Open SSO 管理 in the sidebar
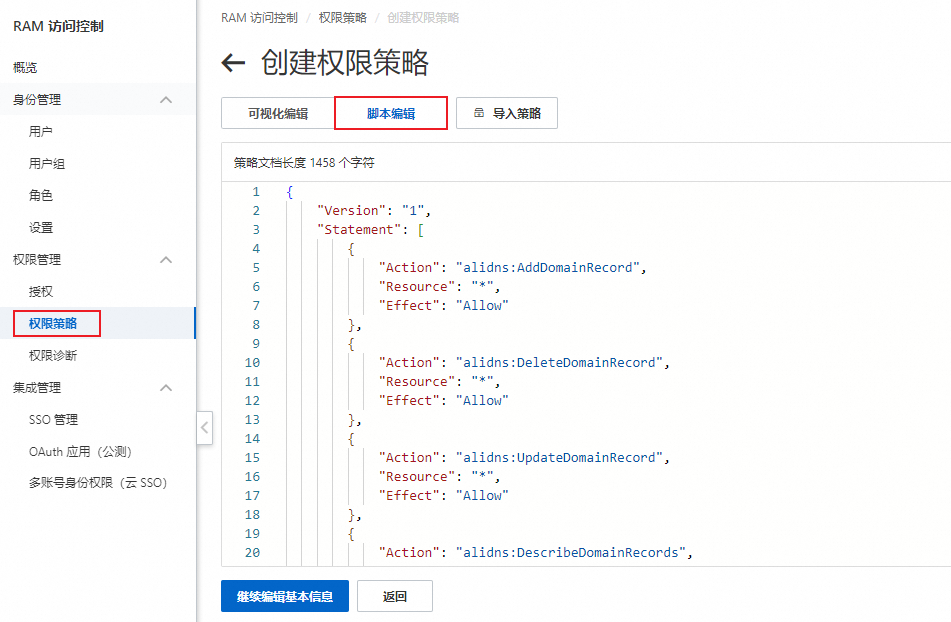This screenshot has width=951, height=622. (53, 420)
